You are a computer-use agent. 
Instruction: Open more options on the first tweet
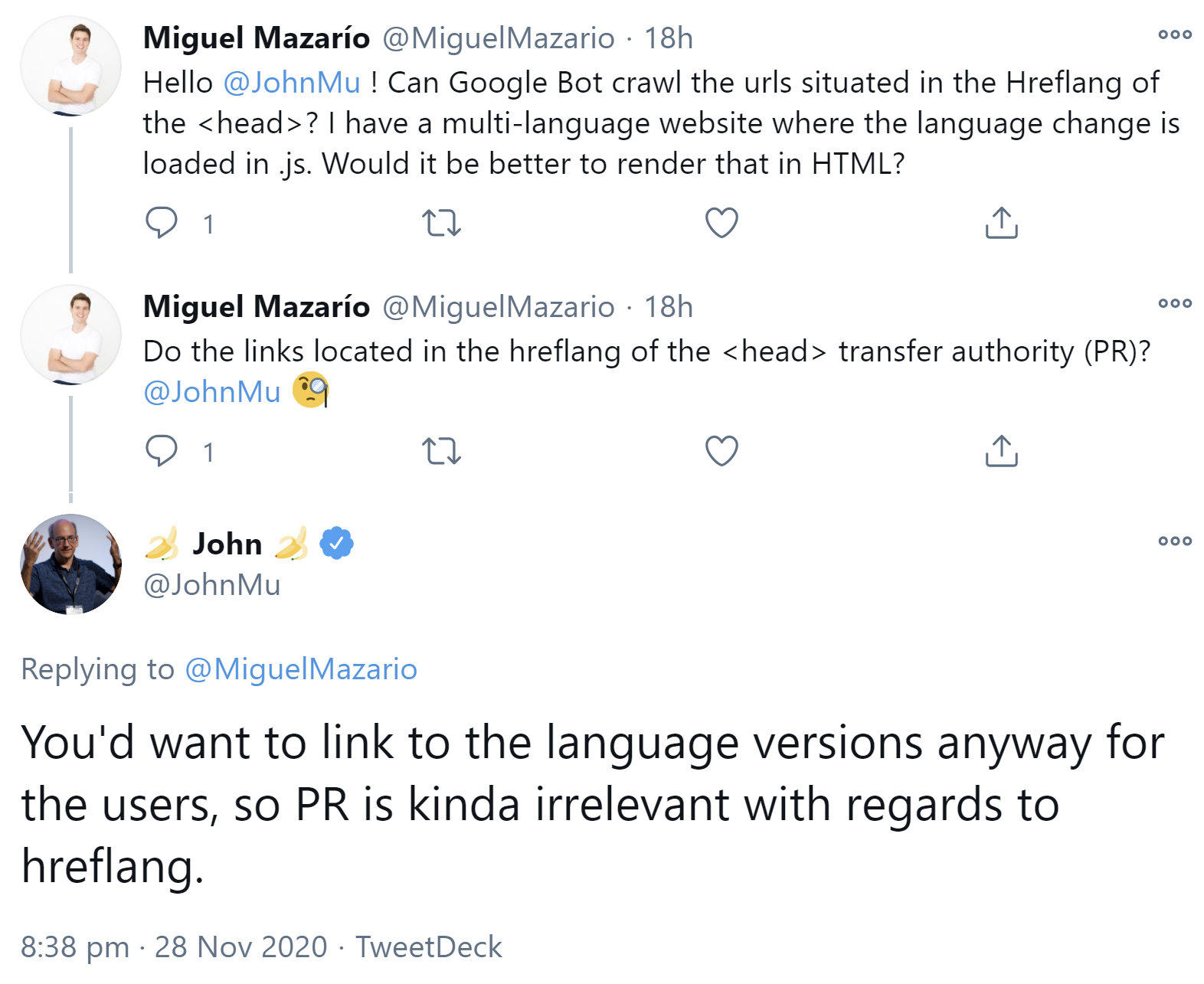click(x=1175, y=34)
